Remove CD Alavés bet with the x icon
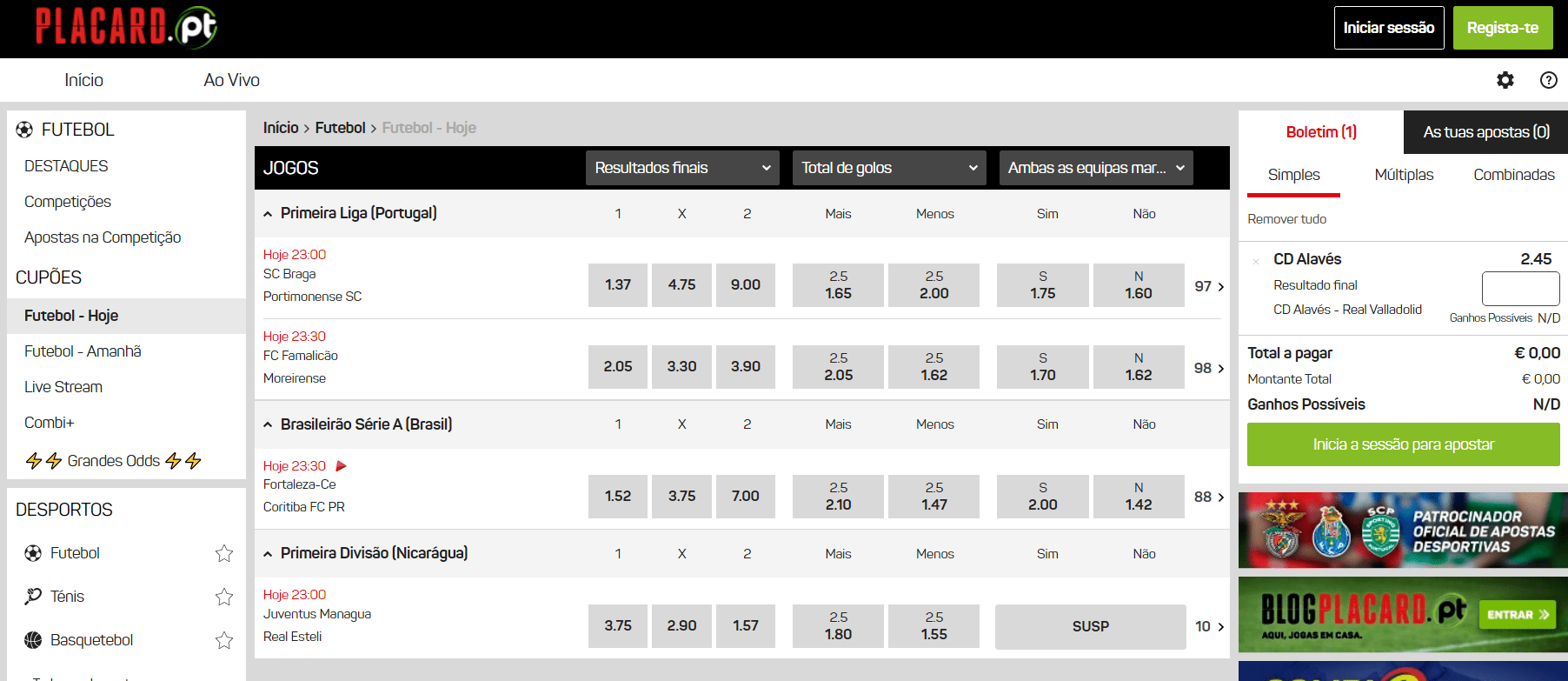 click(x=1256, y=261)
